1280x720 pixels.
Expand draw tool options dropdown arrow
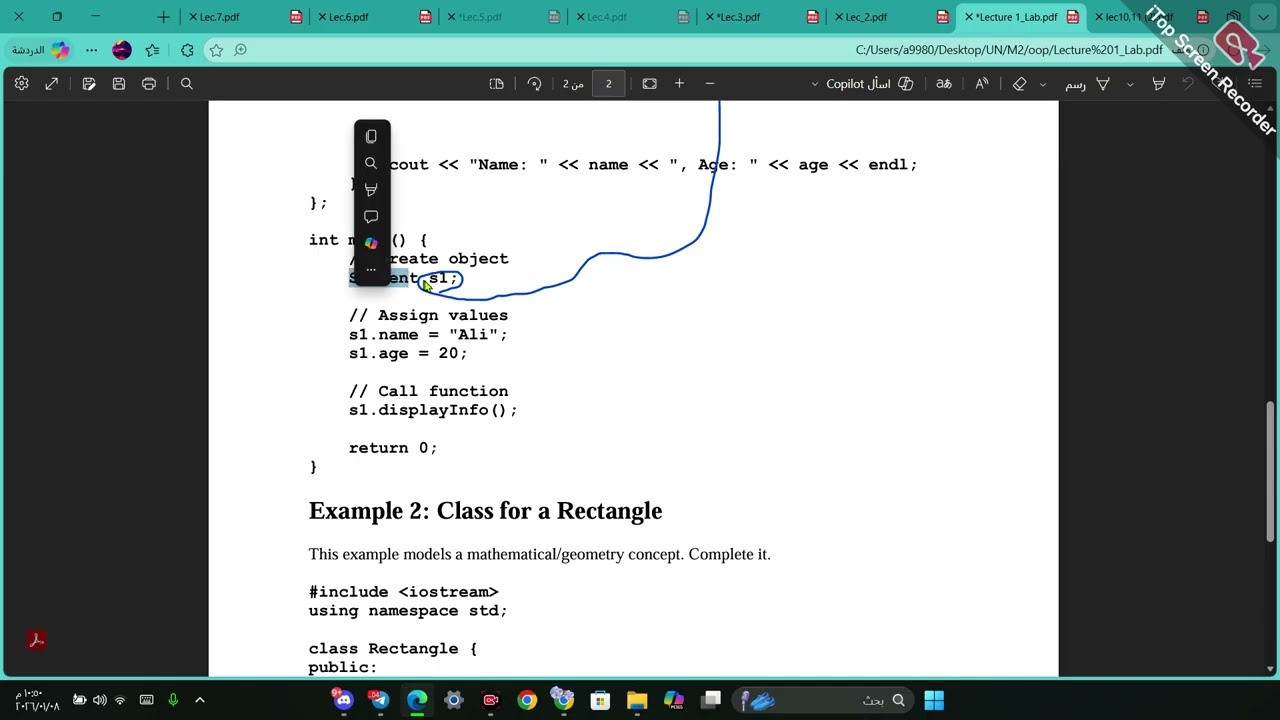point(1130,84)
